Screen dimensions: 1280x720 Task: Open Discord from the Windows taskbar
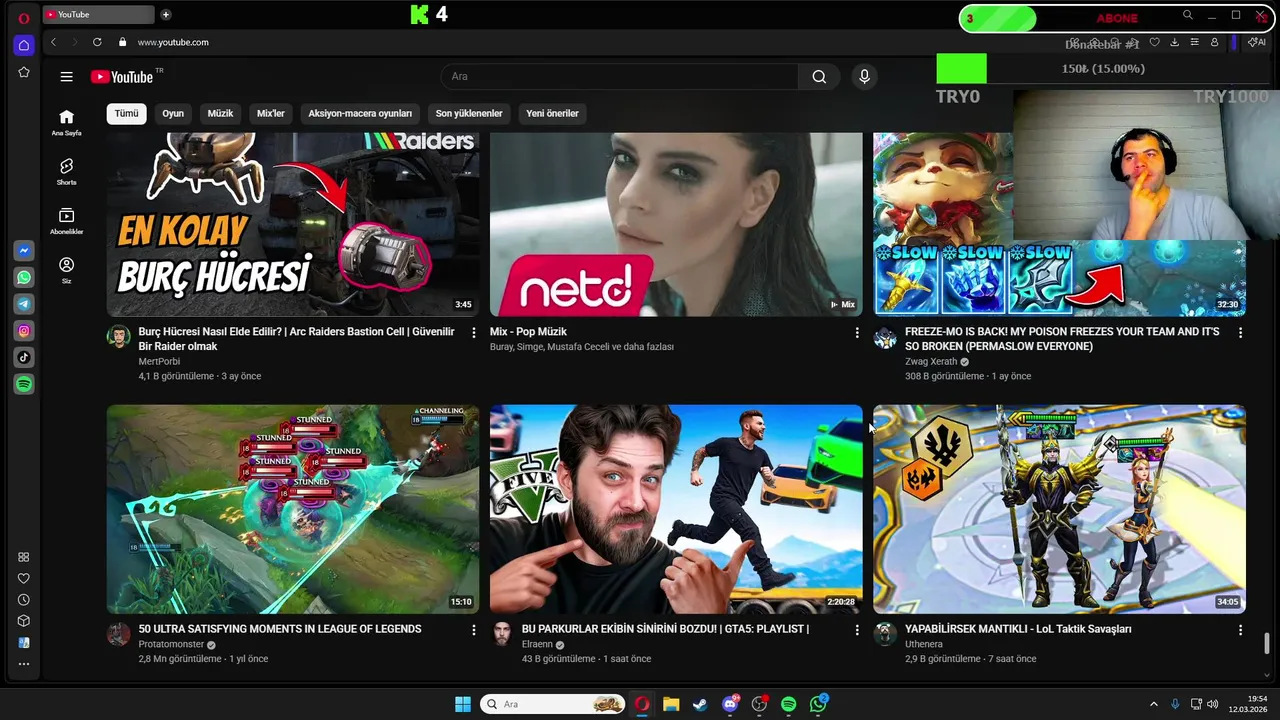pos(730,704)
